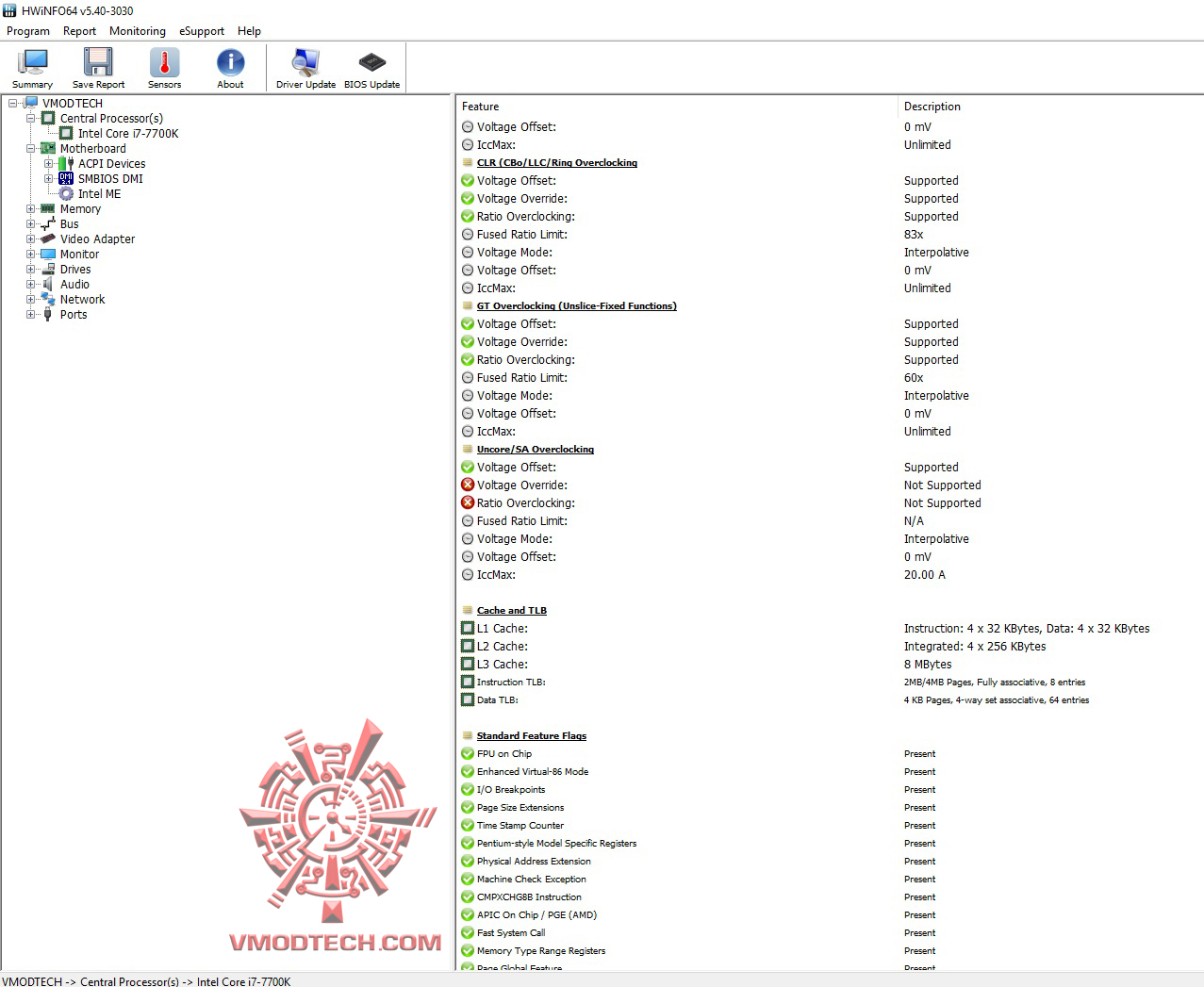This screenshot has height=987, width=1204.
Task: Select CLR (CBo/LLC/Ring Overclocking) heading
Action: [557, 163]
